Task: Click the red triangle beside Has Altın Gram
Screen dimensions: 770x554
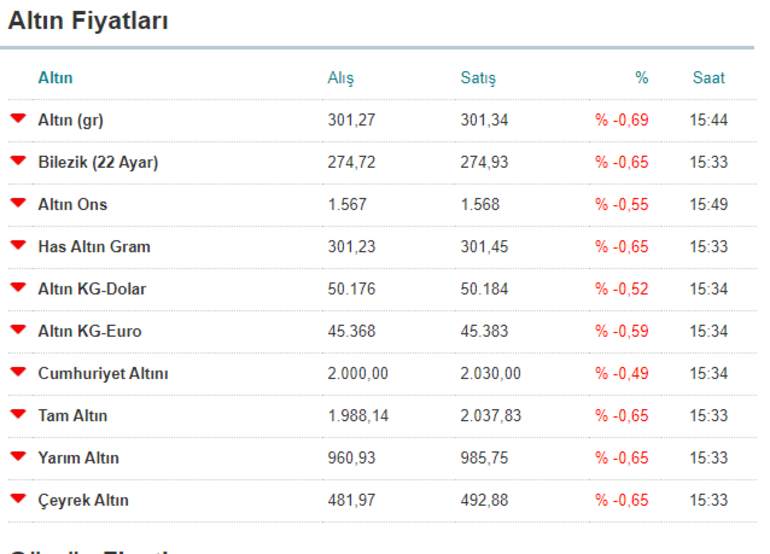Action: click(18, 245)
